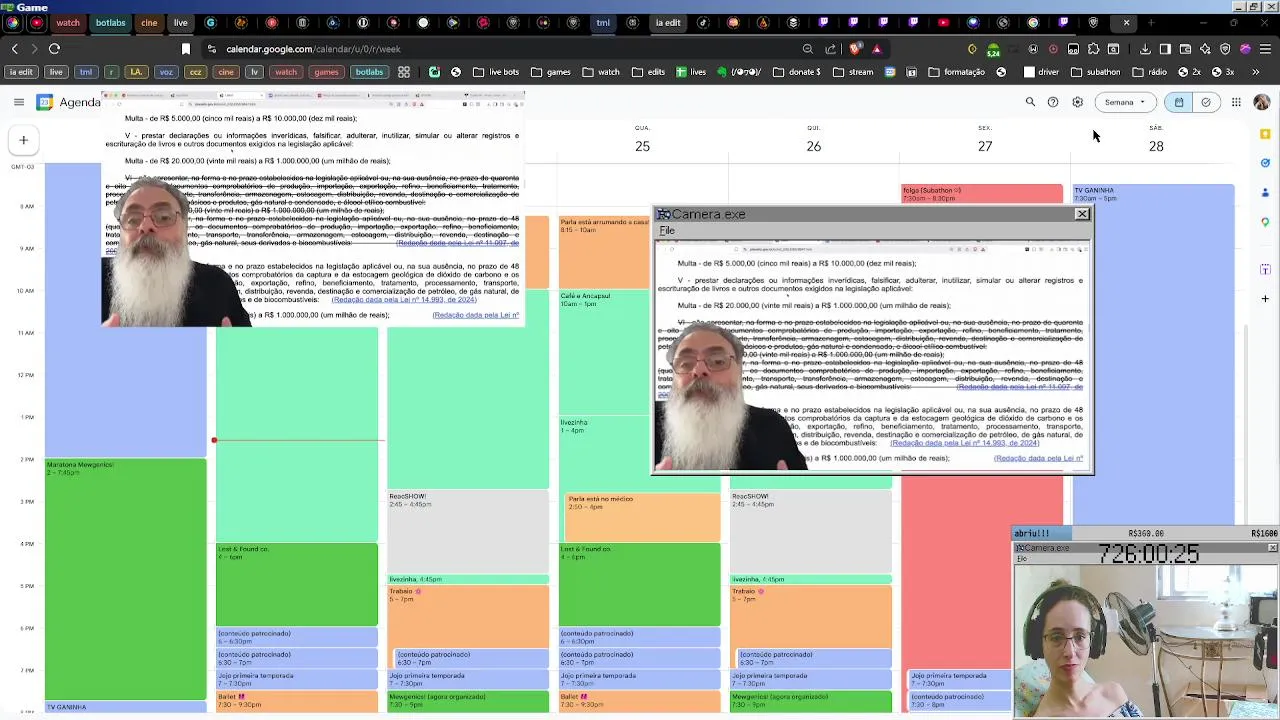Image resolution: width=1280 pixels, height=720 pixels.
Task: Open the calendar settings gear menu
Action: pyautogui.click(x=1077, y=102)
